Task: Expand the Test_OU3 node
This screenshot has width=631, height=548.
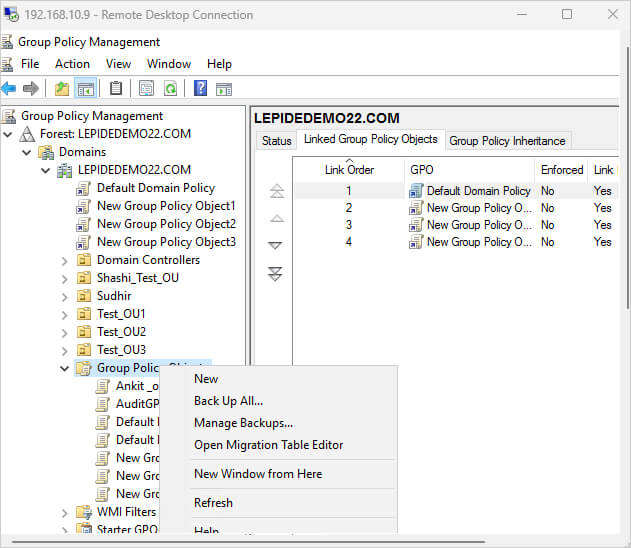Action: (65, 351)
